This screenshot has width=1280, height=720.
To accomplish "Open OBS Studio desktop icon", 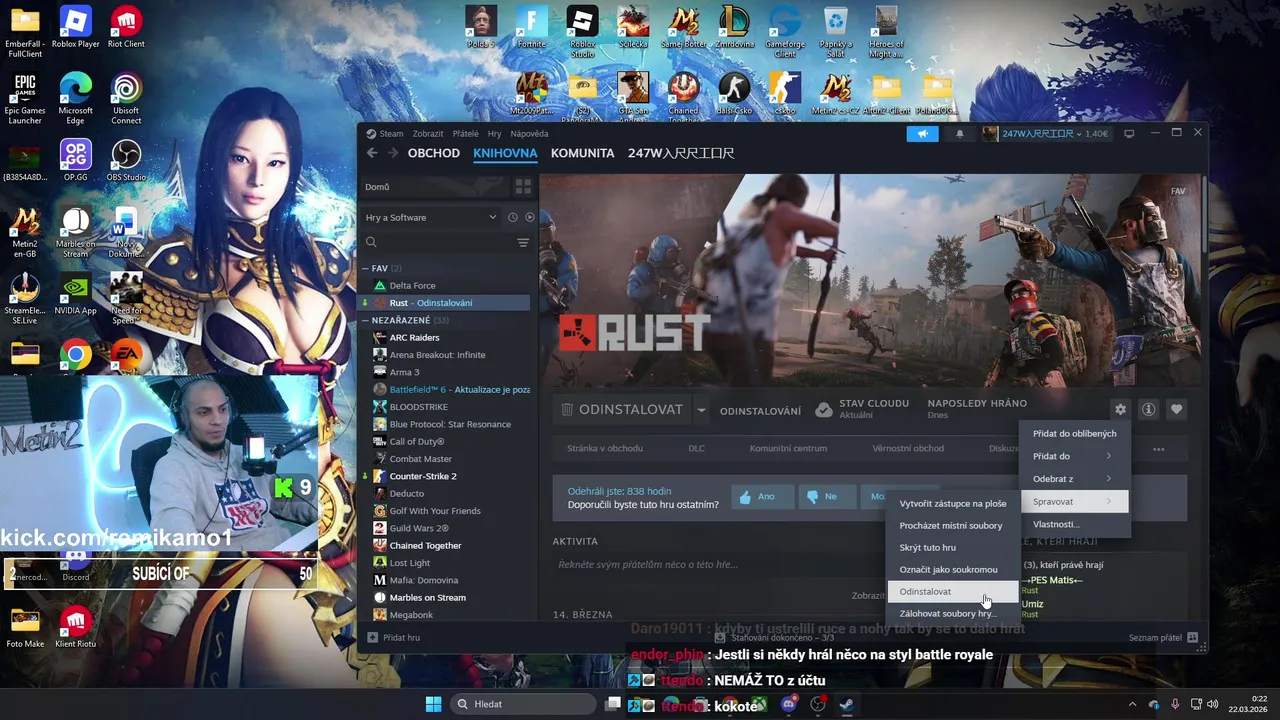I will [x=126, y=160].
